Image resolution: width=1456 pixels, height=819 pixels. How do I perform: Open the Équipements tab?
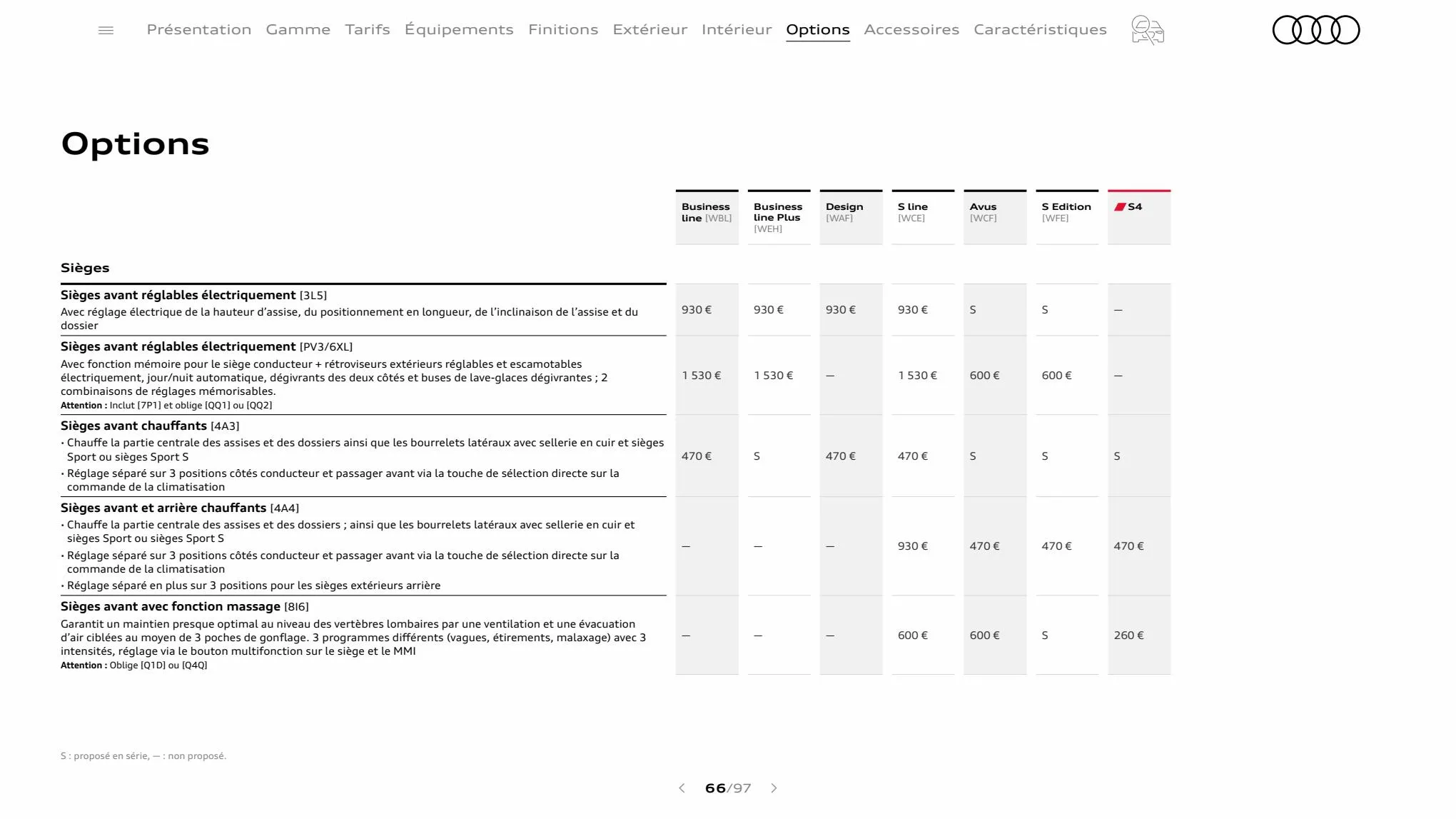[x=459, y=29]
